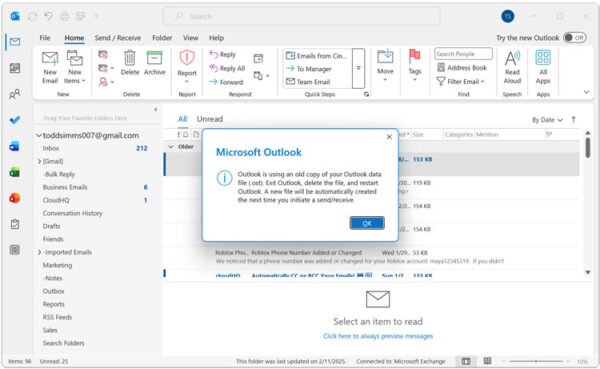Run the To Manager quick step
600x369 pixels.
[310, 69]
